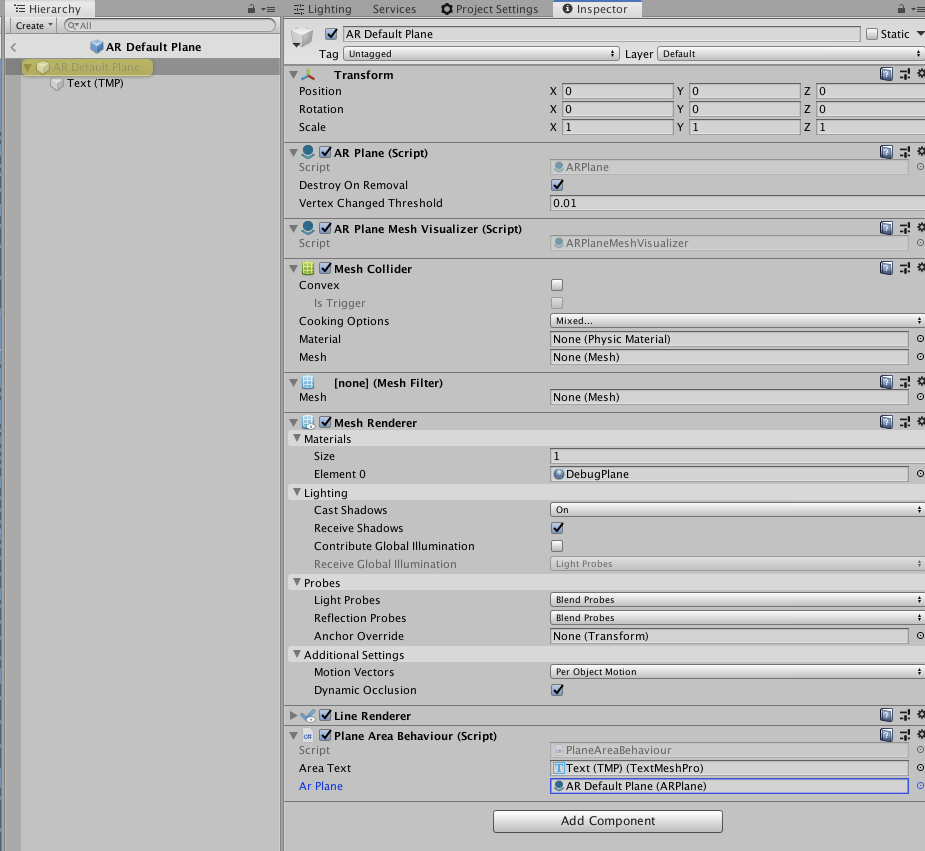The image size is (925, 851).
Task: Open help for AR Plane Mesh Visualizer
Action: [886, 228]
